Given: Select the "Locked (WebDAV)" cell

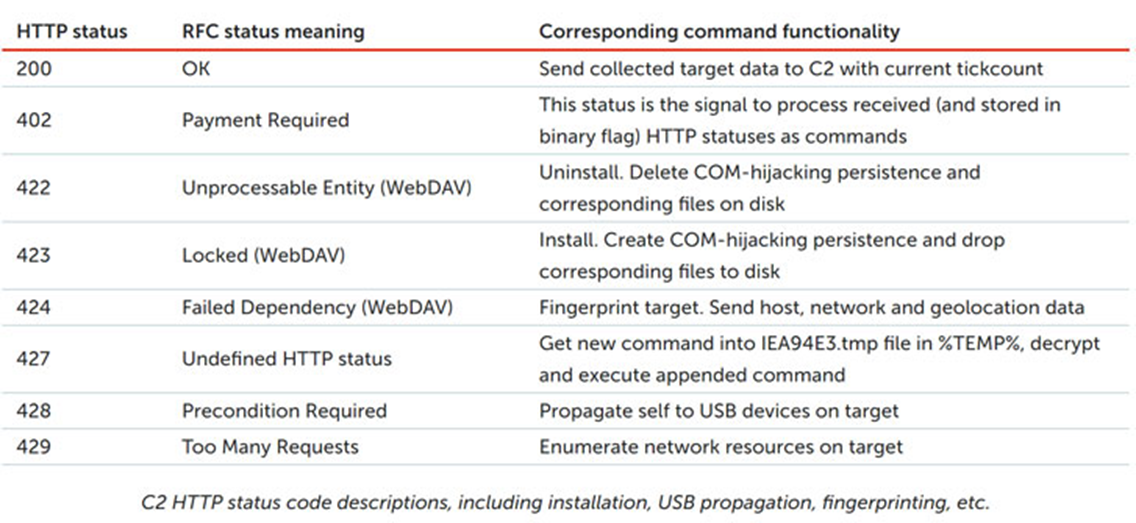Looking at the screenshot, I should pyautogui.click(x=263, y=255).
